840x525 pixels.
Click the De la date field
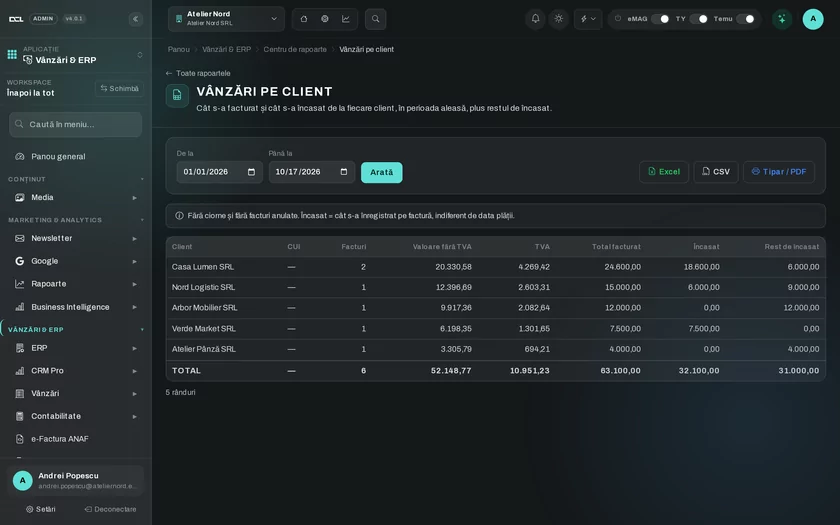tap(220, 172)
